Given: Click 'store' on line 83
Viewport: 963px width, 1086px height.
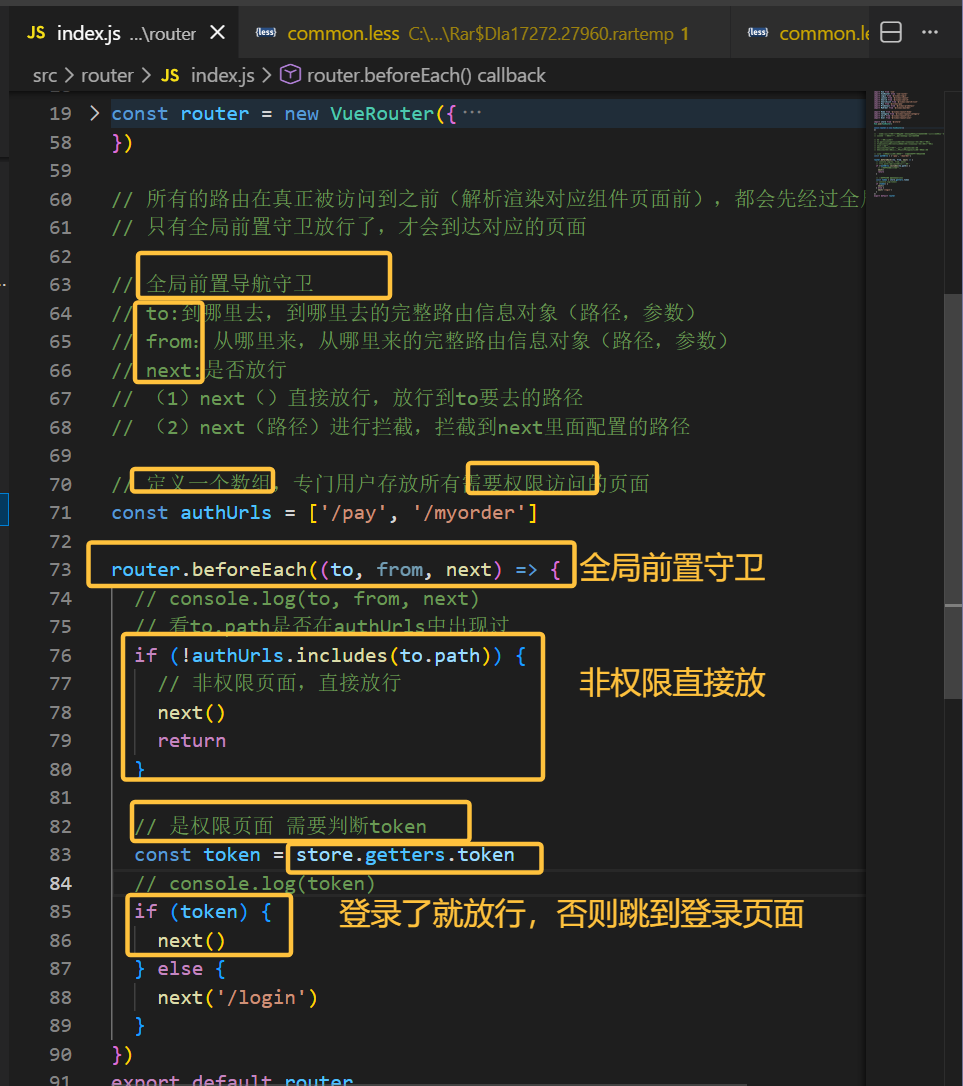Looking at the screenshot, I should click(x=324, y=855).
